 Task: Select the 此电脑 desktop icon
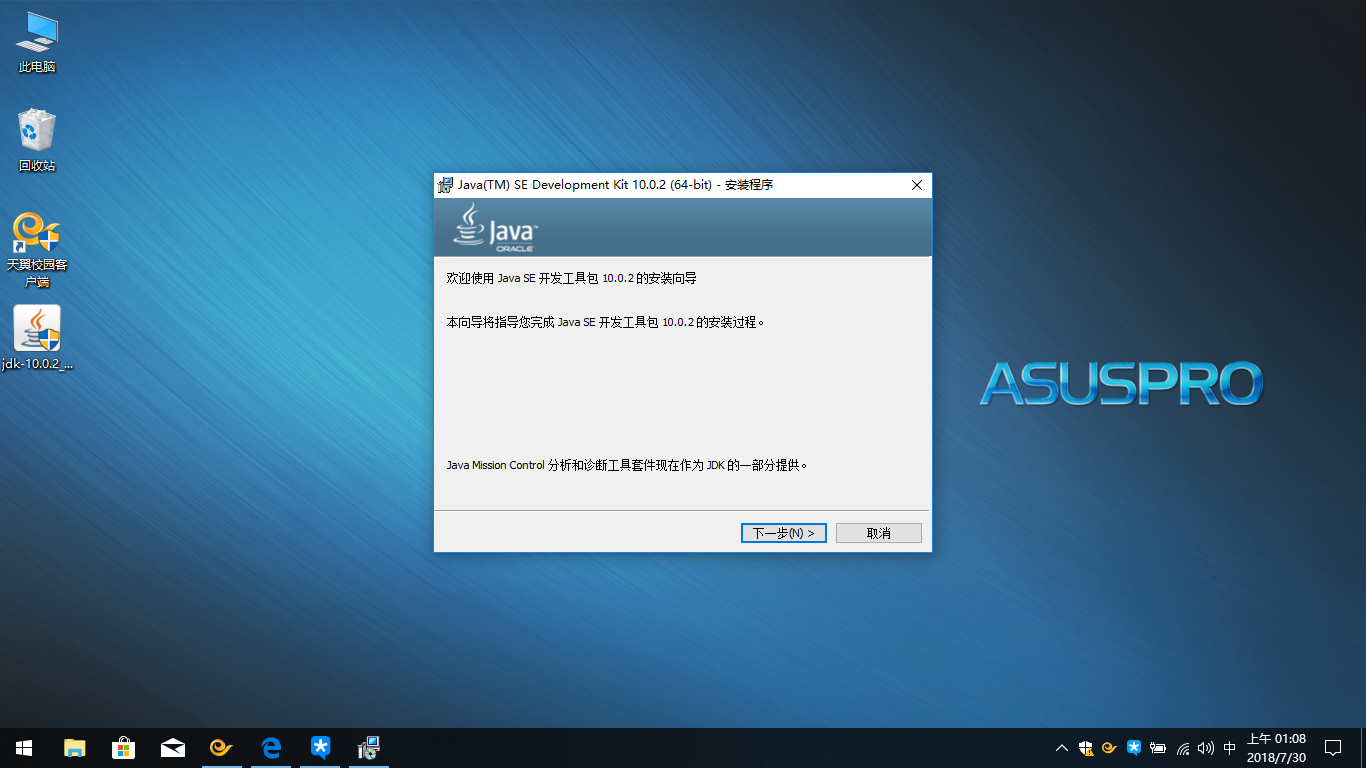pos(37,42)
